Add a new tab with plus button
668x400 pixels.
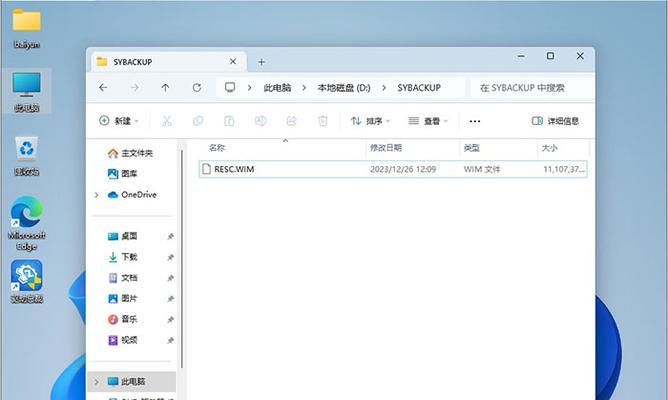point(262,61)
